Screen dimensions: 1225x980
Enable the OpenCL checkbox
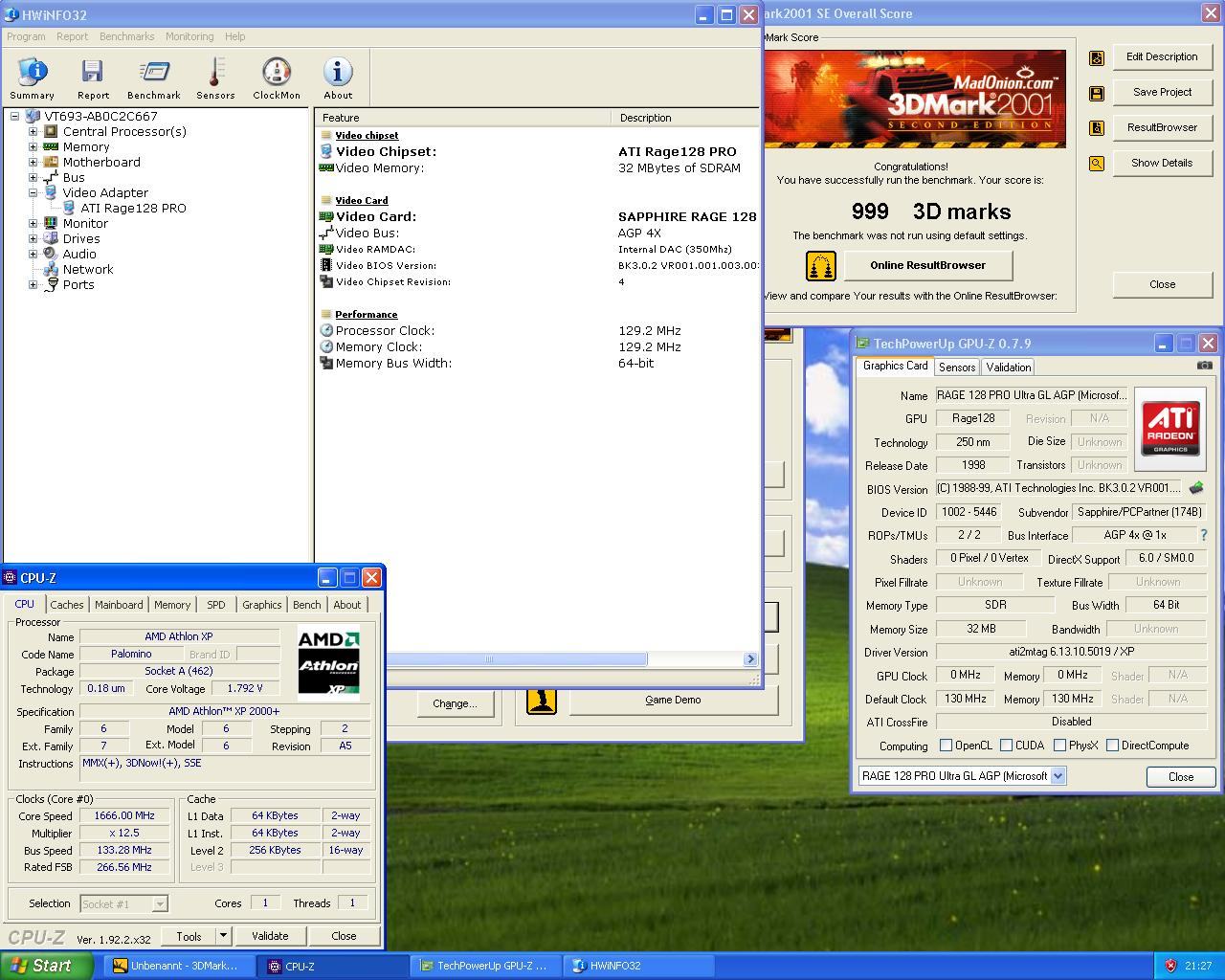pos(946,746)
